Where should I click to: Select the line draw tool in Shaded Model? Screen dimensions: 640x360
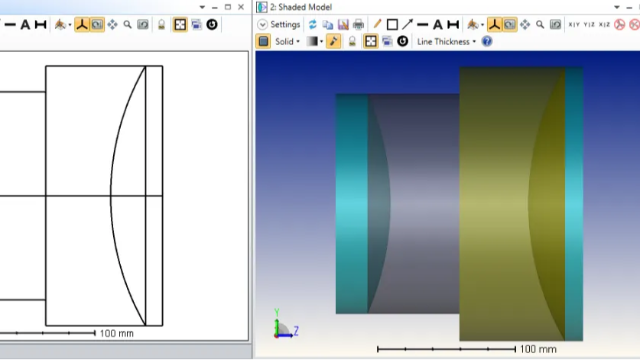[422, 24]
